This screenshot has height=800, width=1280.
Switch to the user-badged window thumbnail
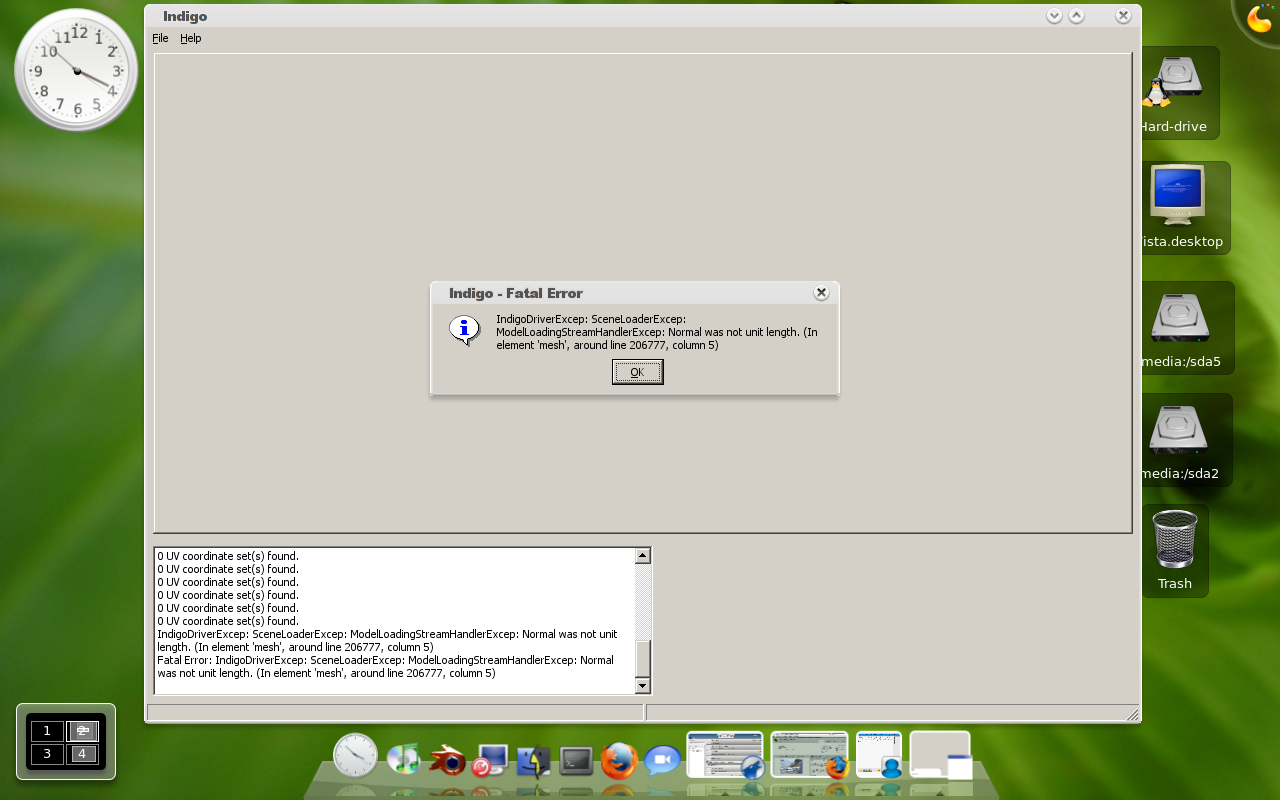tap(879, 755)
